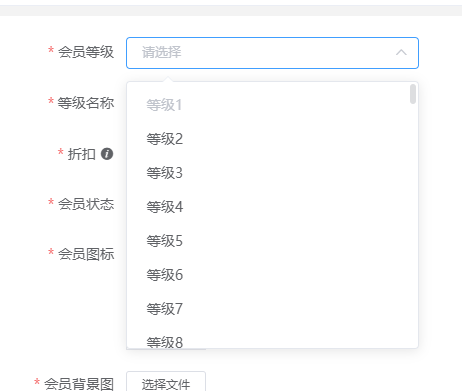Click the 等级名称 field label

pyautogui.click(x=86, y=103)
